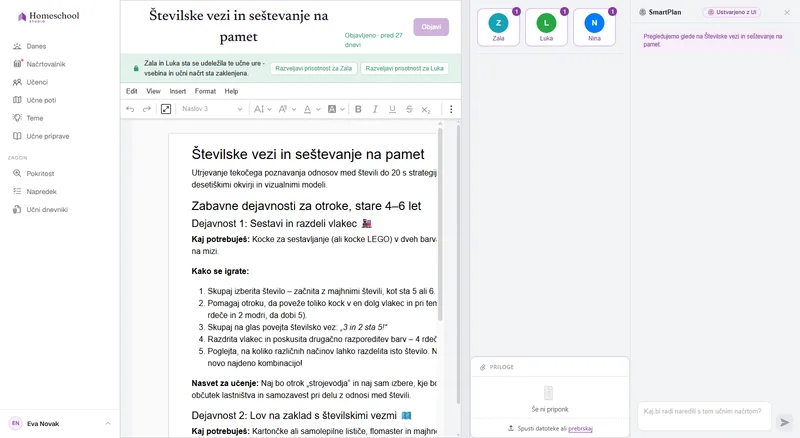800x438 pixels.
Task: Open the Insert menu
Action: coord(178,91)
